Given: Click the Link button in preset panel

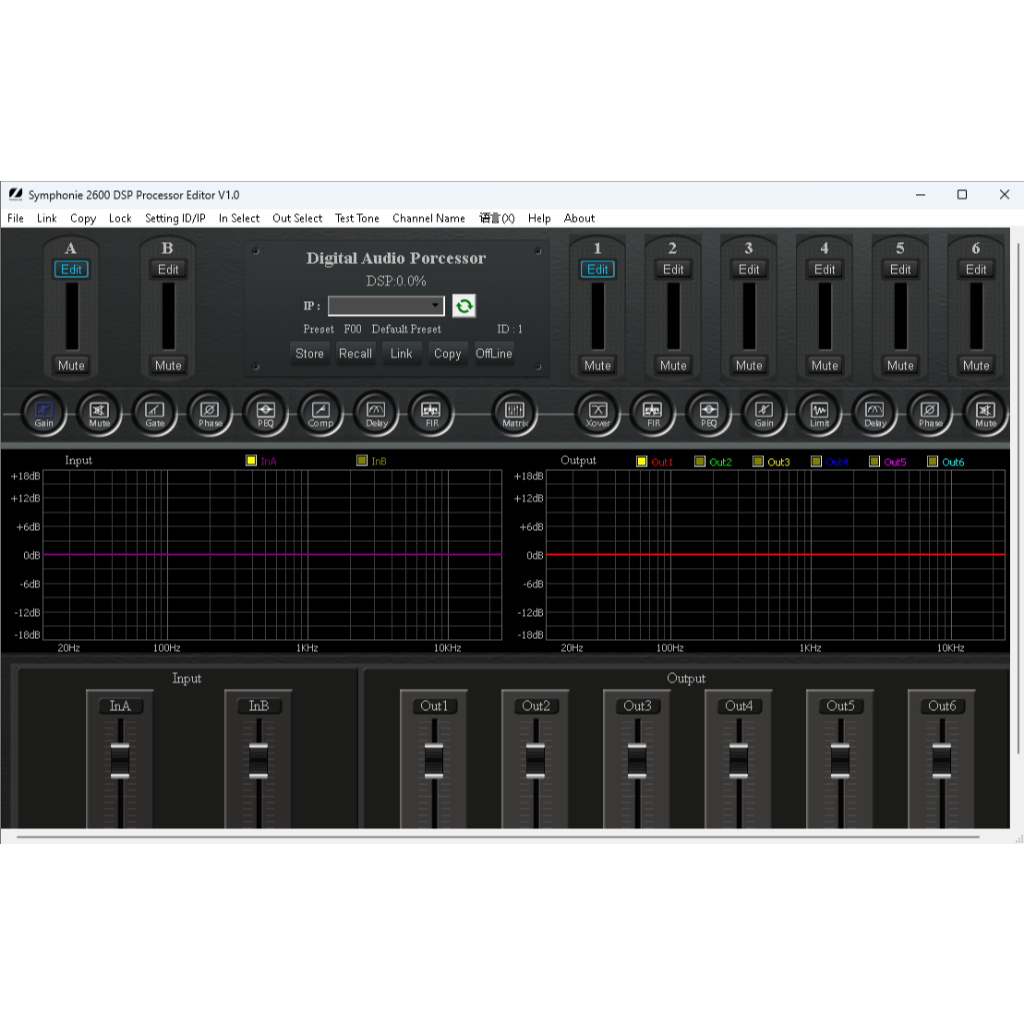Looking at the screenshot, I should click(401, 353).
